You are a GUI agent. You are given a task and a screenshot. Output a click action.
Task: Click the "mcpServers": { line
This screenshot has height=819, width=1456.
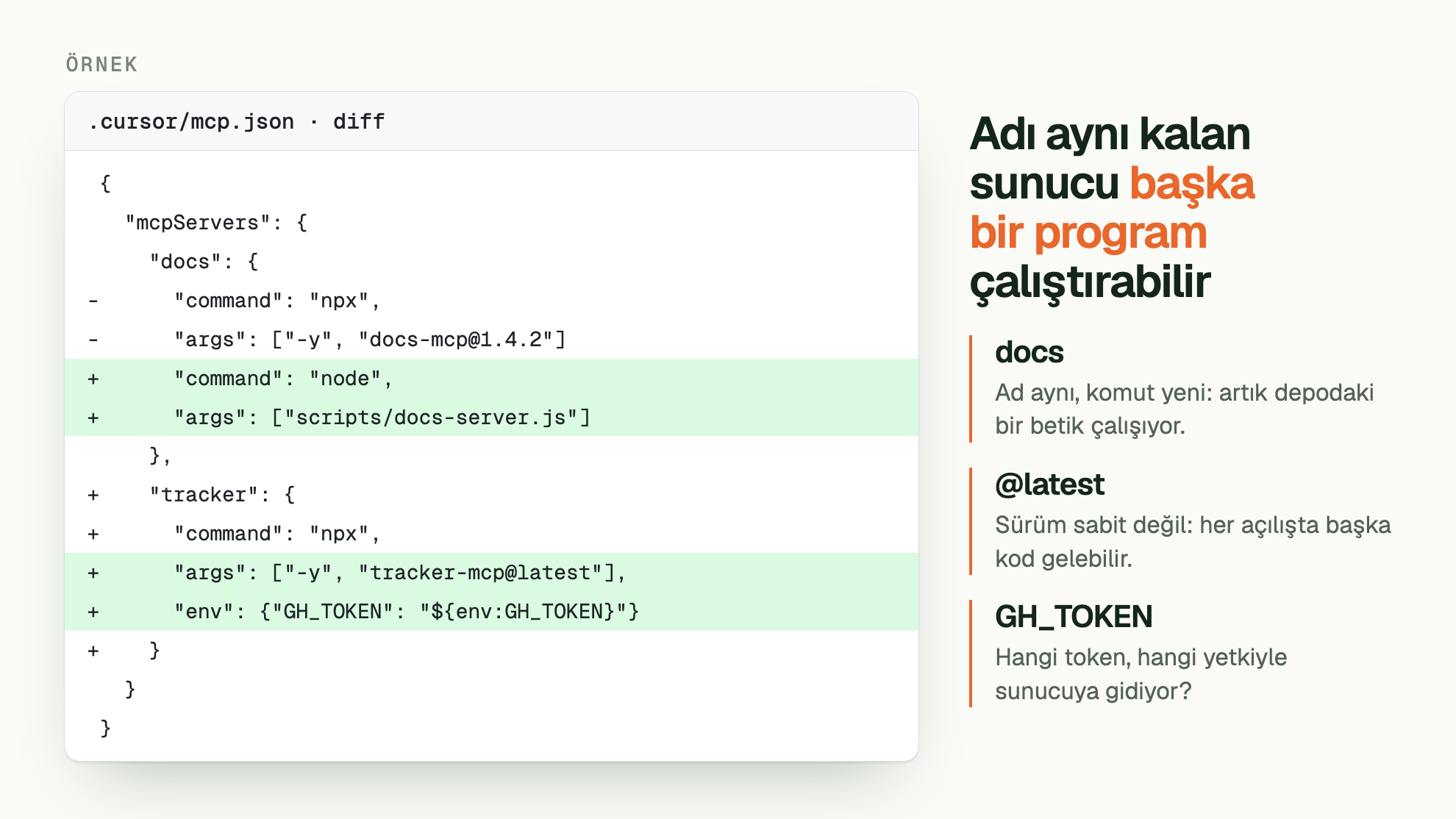pos(491,223)
